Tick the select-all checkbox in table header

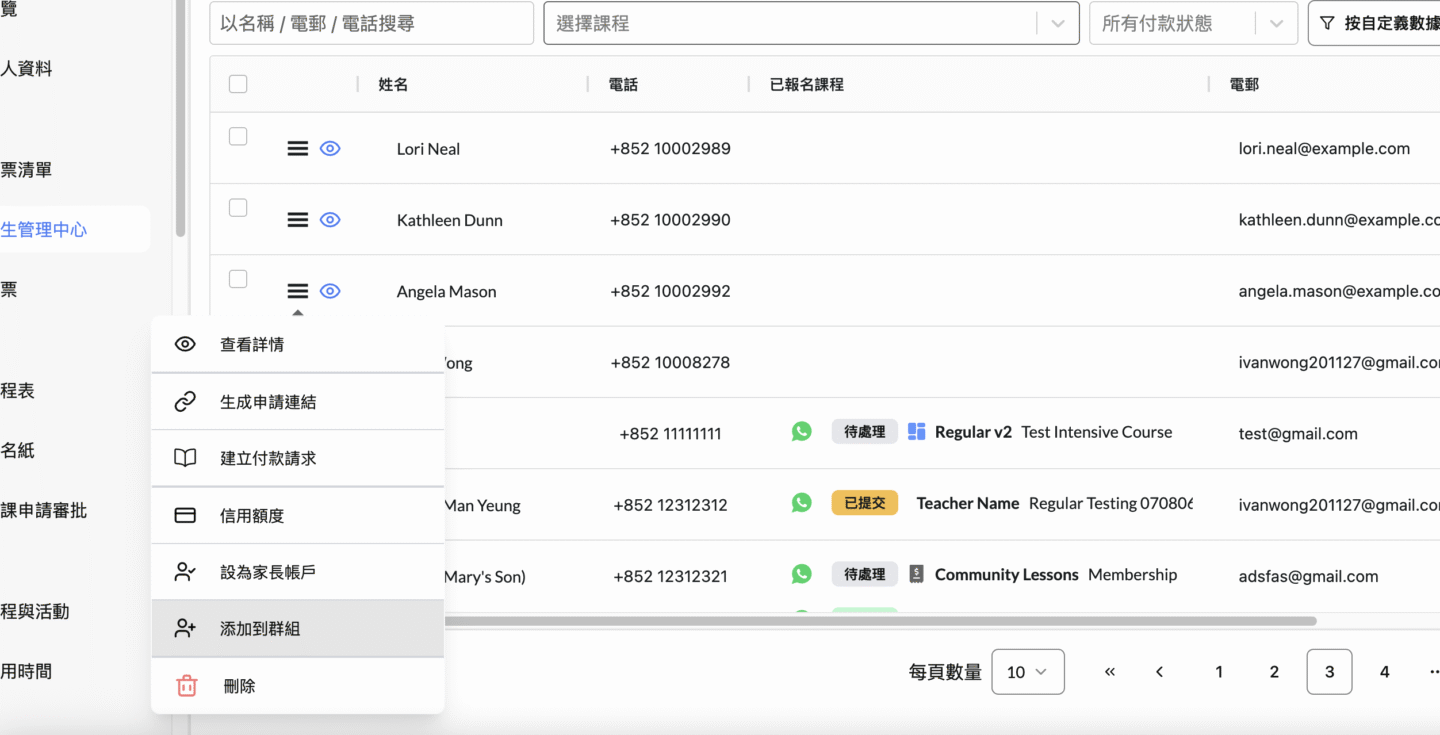click(238, 84)
